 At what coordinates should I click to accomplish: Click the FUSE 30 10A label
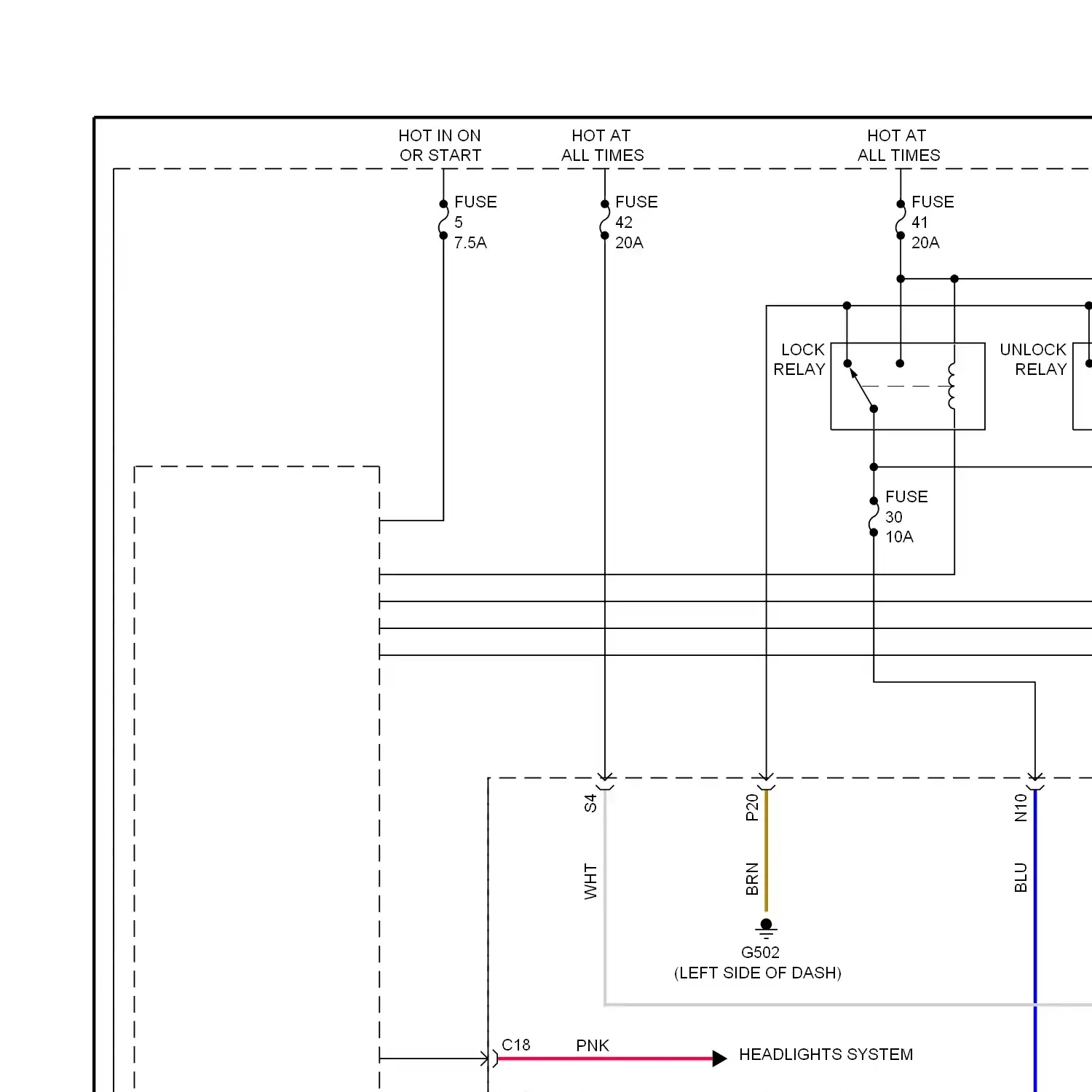[x=906, y=517]
